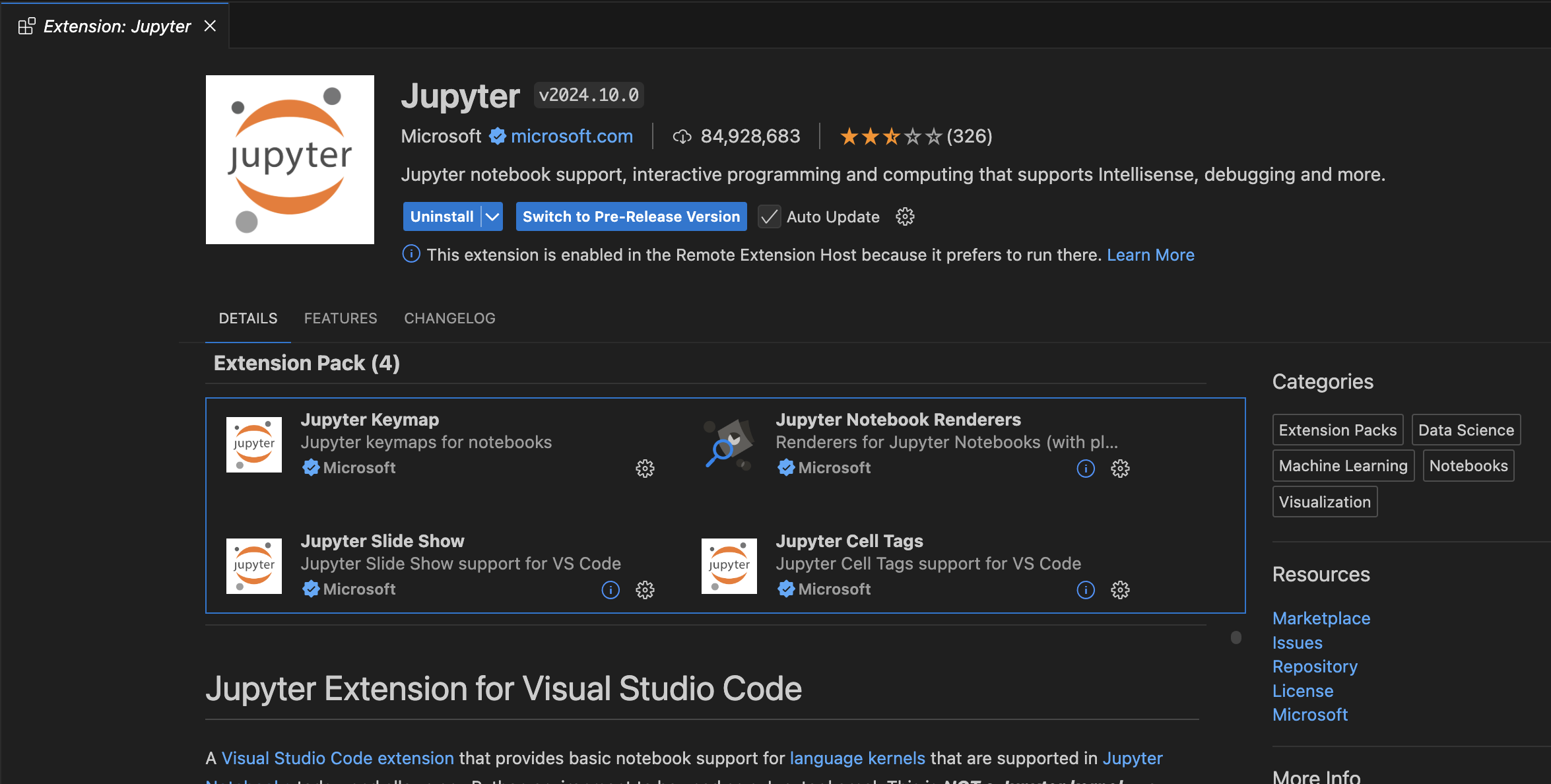Click the install count cloud download icon

pos(682,137)
